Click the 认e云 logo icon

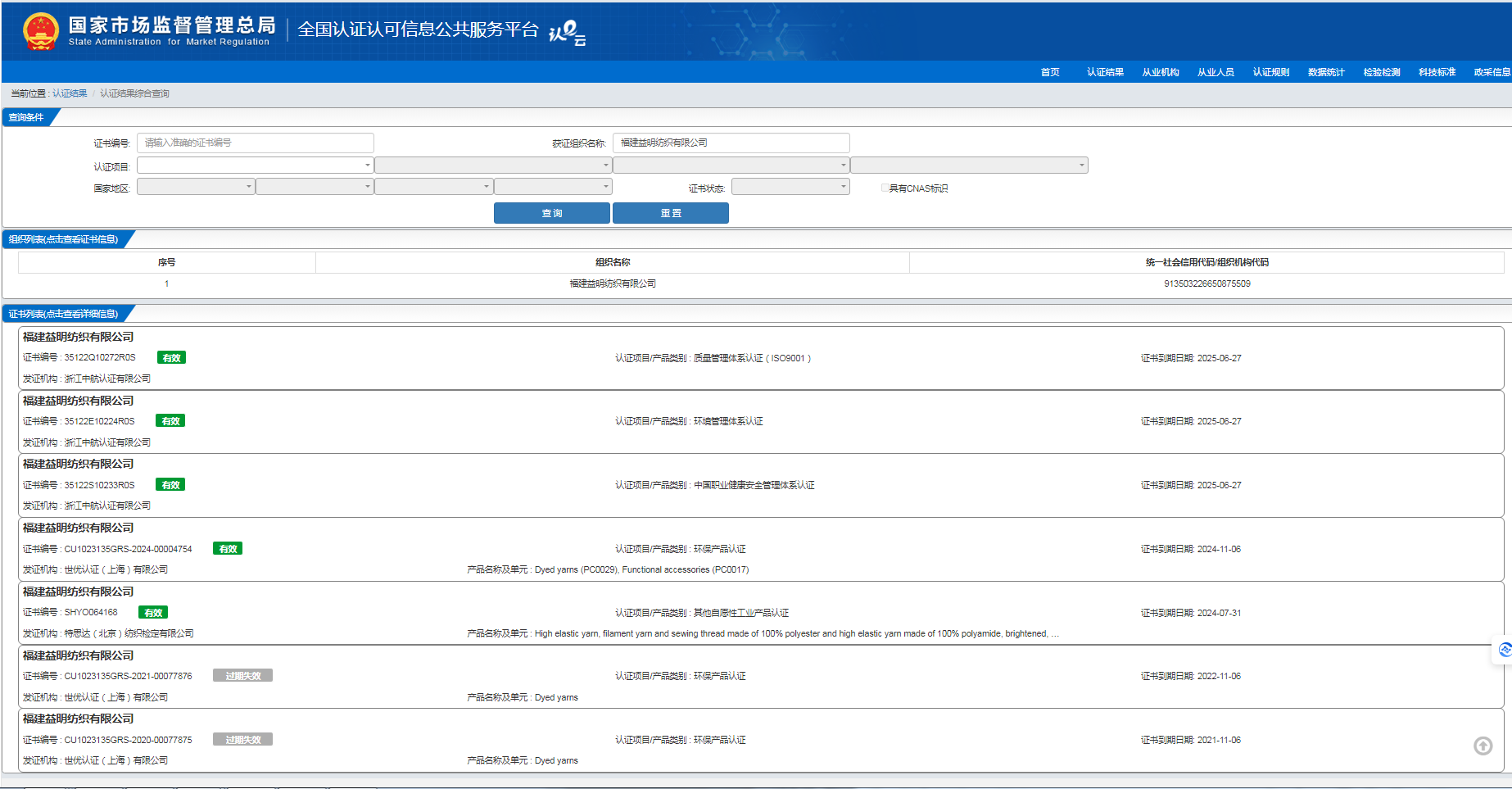567,33
